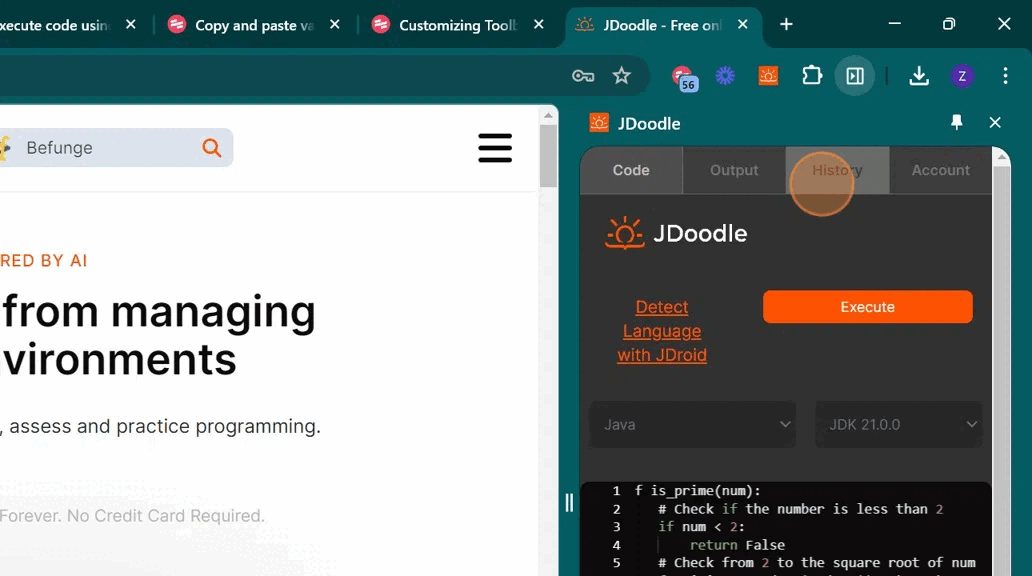
Task: Click the Detect Language with JDroid link
Action: [x=662, y=330]
